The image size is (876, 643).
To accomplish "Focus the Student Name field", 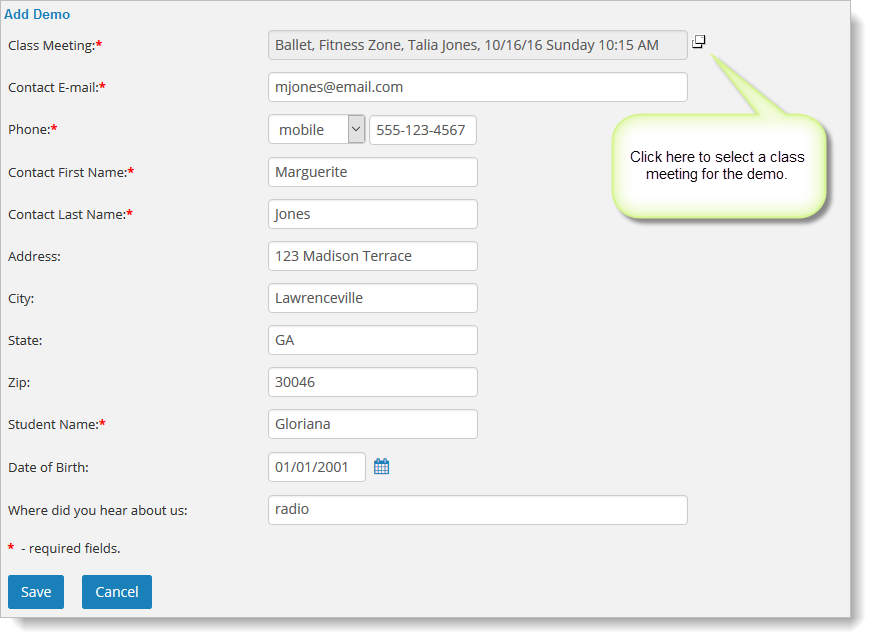I will coord(372,424).
